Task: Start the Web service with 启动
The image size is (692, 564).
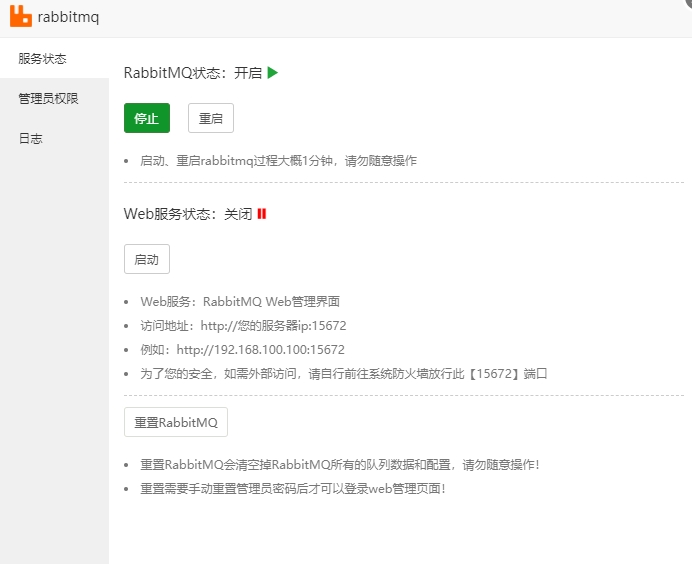Action: (147, 259)
